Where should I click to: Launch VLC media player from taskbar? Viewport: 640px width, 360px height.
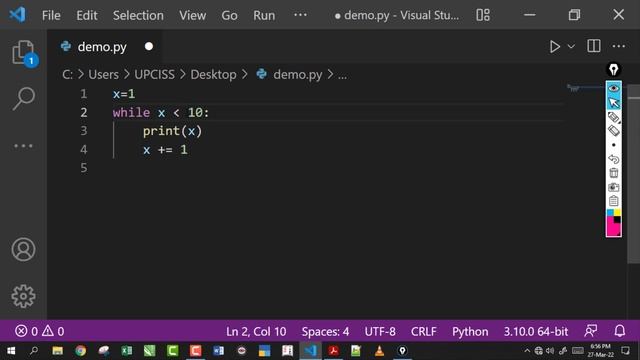pos(379,351)
